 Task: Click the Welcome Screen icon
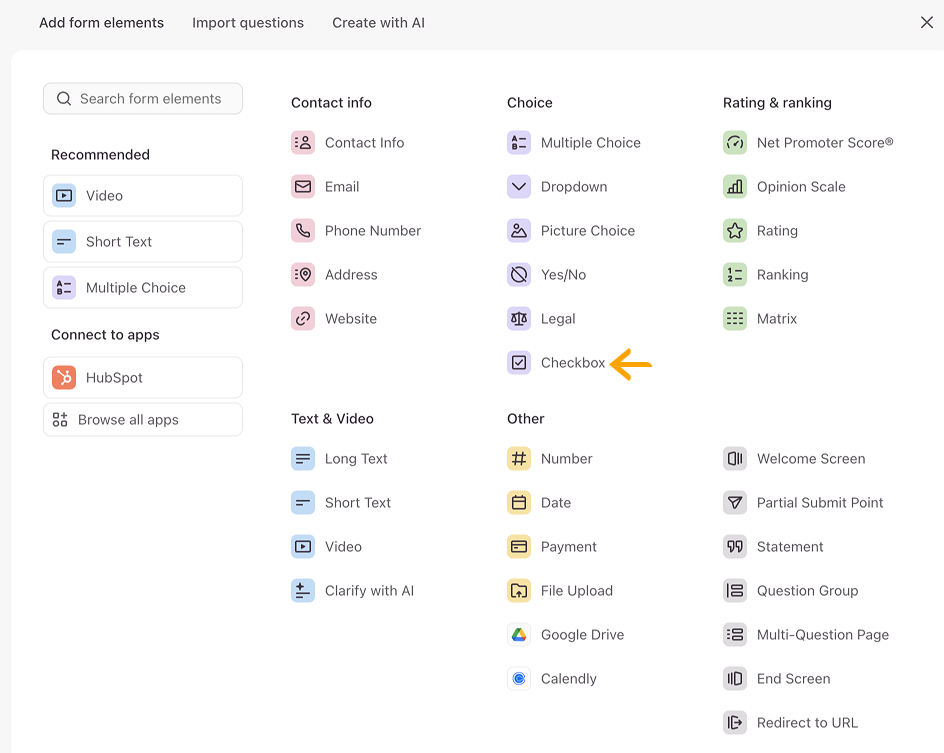point(735,459)
